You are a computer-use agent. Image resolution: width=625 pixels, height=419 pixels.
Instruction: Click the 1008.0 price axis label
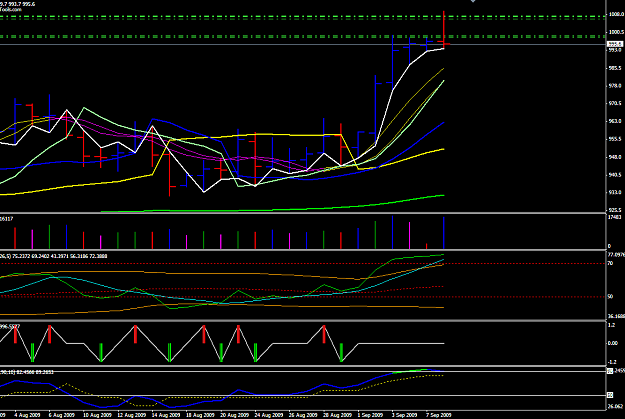click(x=617, y=14)
